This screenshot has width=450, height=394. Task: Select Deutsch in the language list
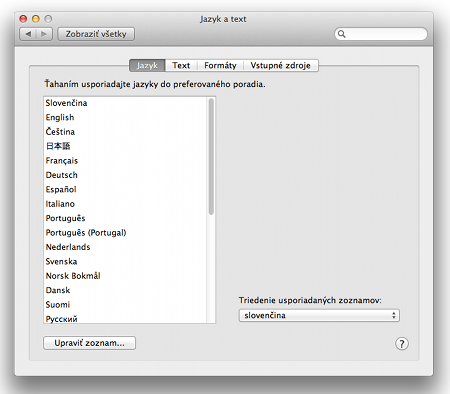(125, 175)
